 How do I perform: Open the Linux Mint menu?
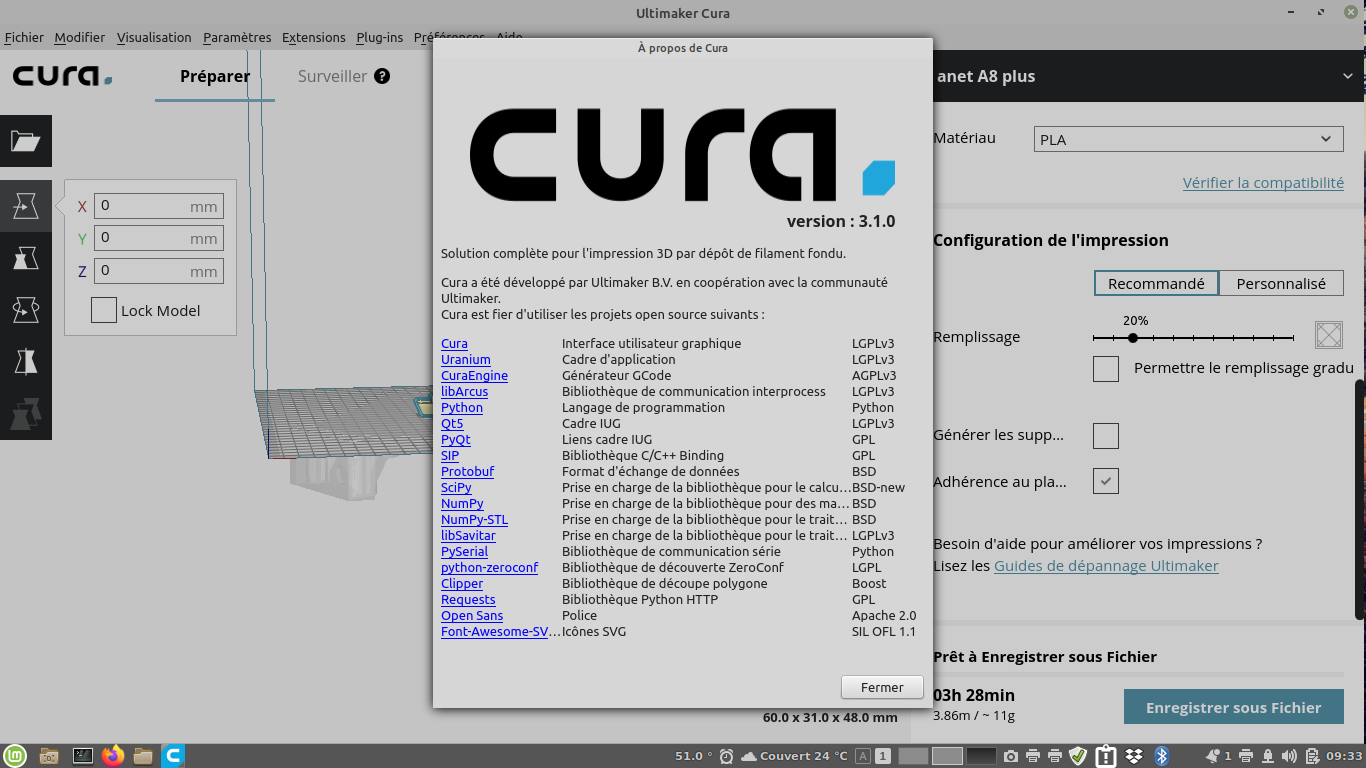point(15,756)
